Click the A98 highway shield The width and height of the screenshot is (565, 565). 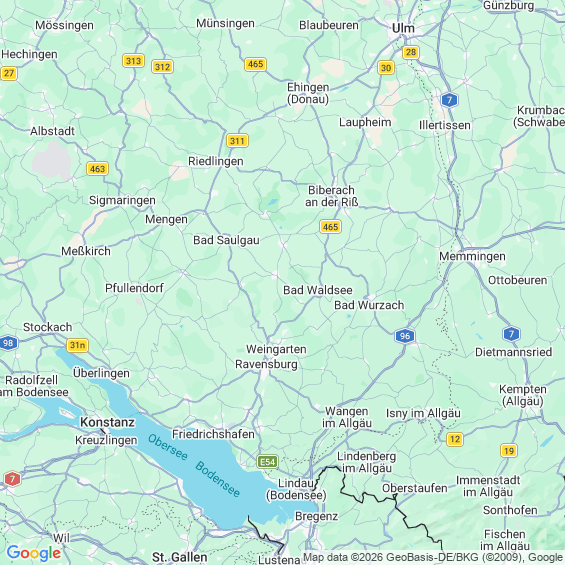pyautogui.click(x=8, y=343)
